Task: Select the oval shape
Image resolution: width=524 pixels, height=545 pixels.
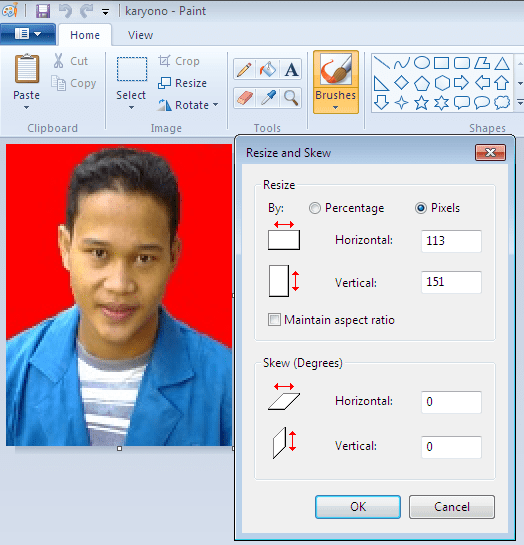Action: pos(422,63)
